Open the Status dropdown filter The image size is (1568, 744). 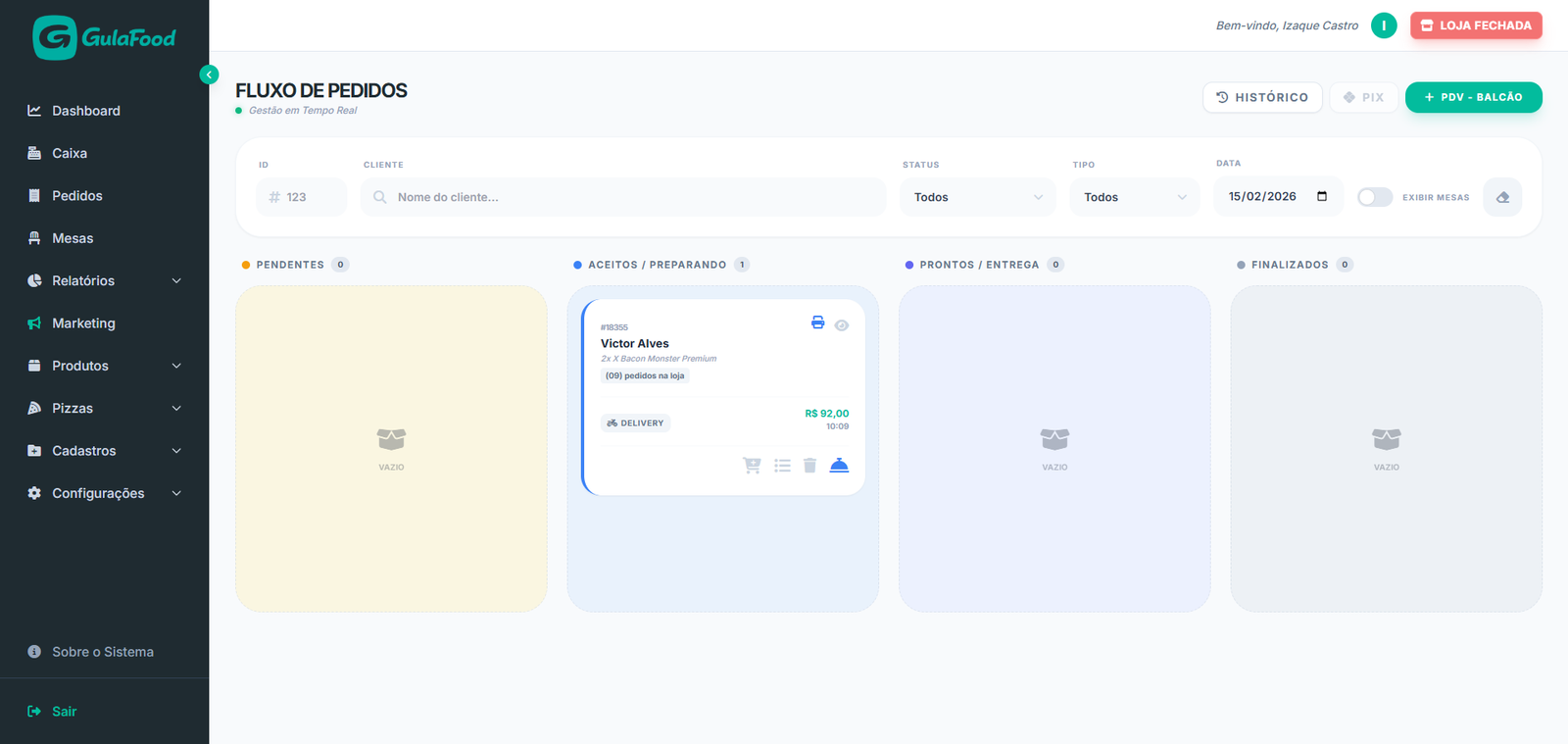click(977, 197)
